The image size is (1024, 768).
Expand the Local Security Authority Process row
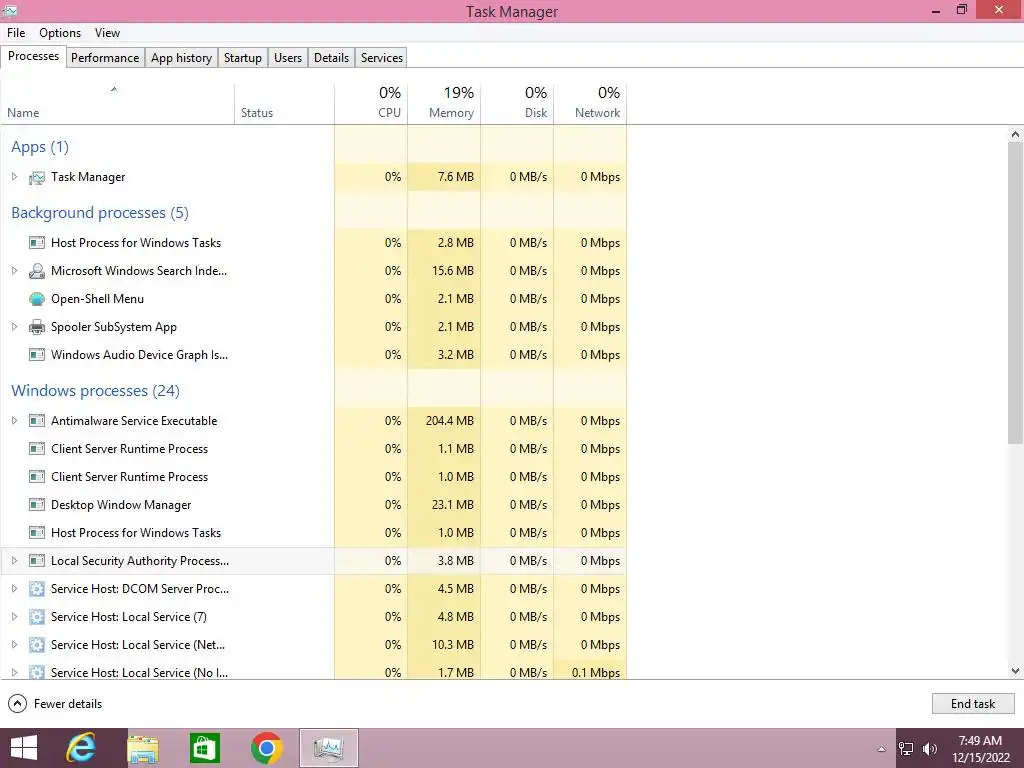(x=14, y=560)
